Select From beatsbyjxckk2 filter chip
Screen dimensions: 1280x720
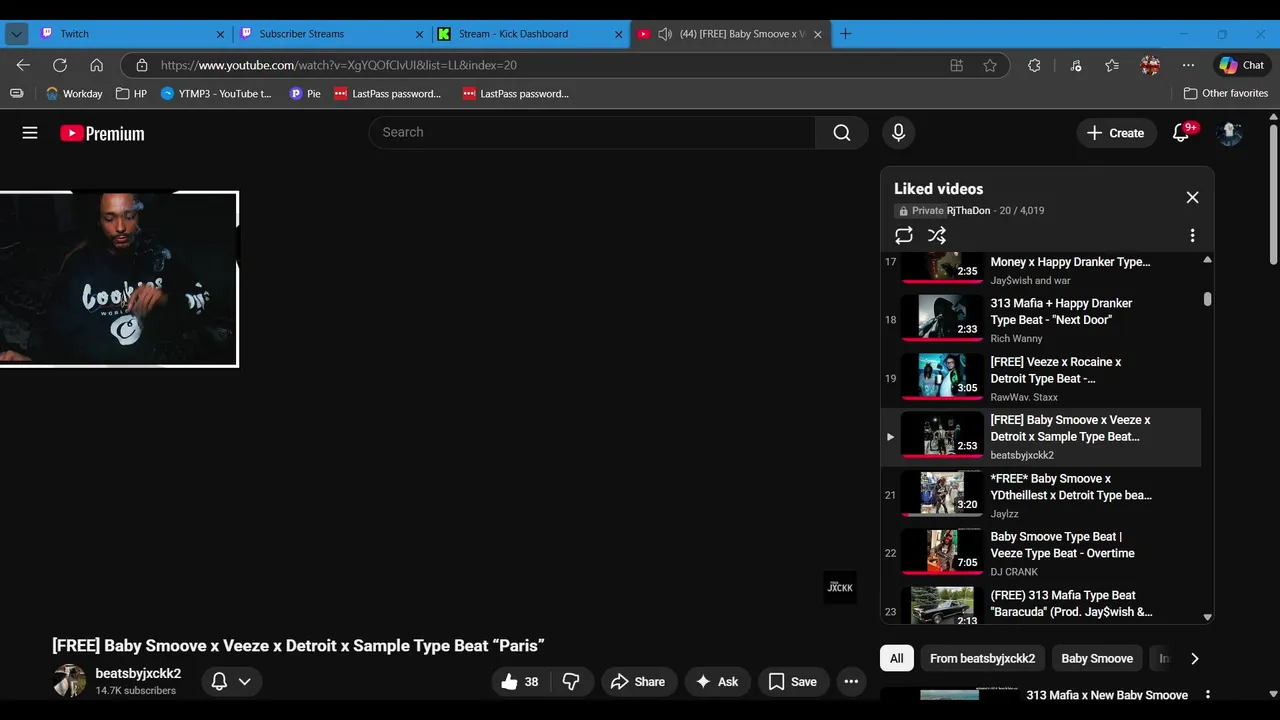pyautogui.click(x=983, y=659)
